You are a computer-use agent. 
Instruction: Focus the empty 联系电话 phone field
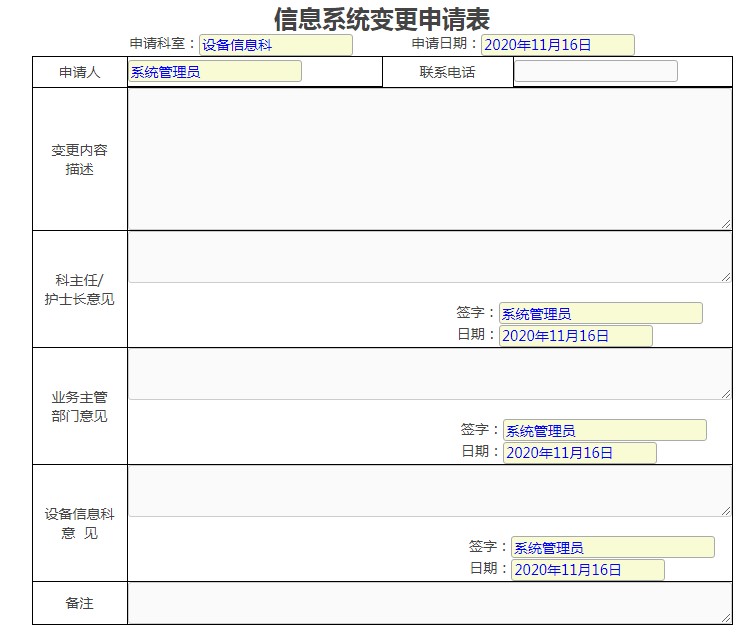595,71
